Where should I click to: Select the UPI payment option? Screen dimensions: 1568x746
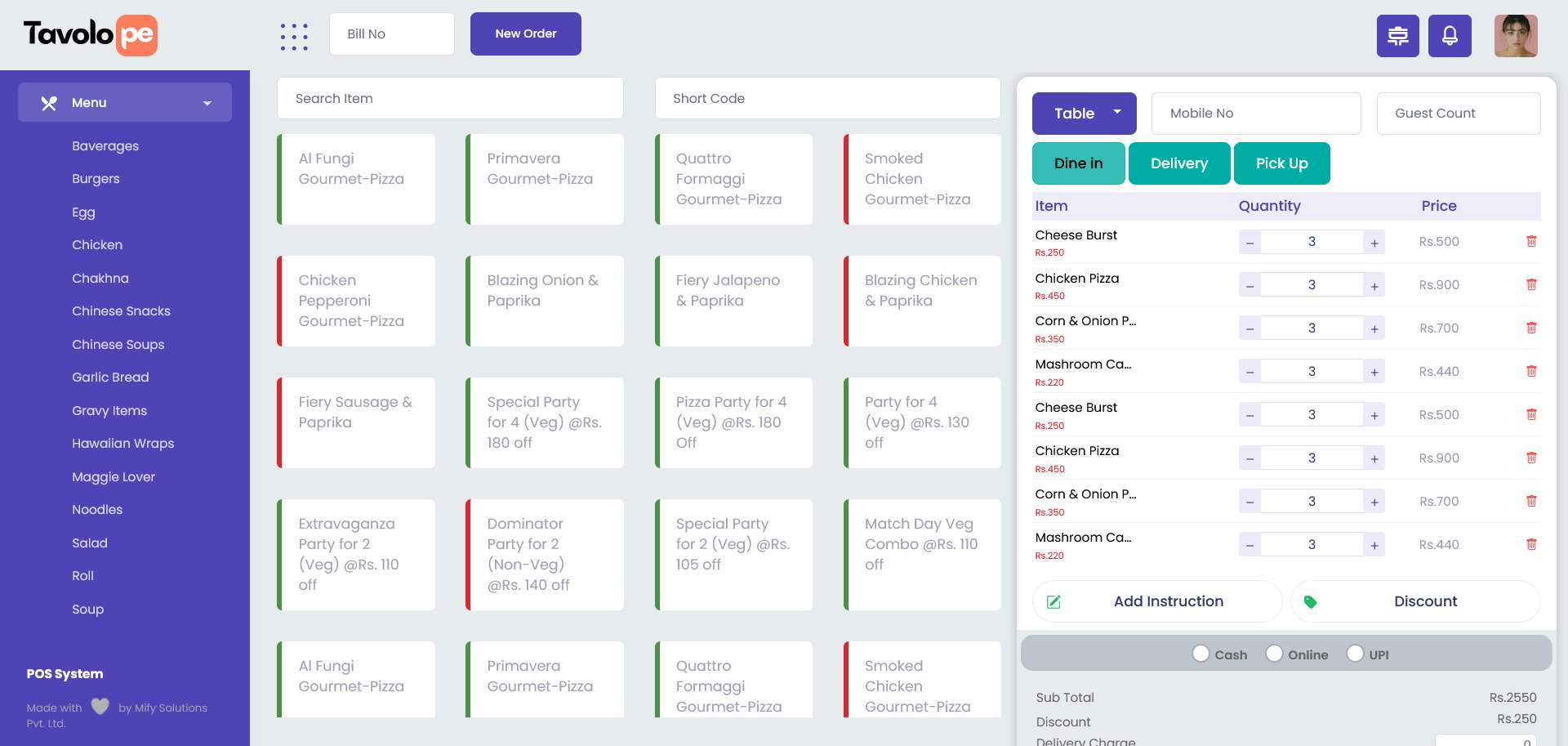tap(1355, 654)
